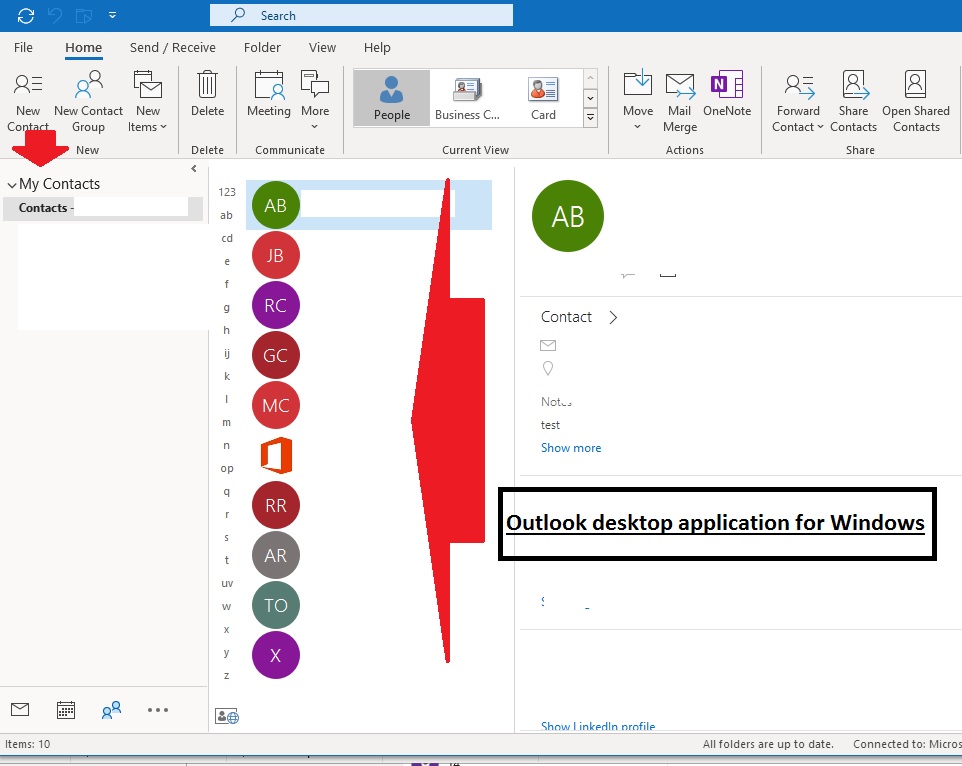This screenshot has height=766, width=962.
Task: Select the TO contact
Action: click(x=275, y=605)
